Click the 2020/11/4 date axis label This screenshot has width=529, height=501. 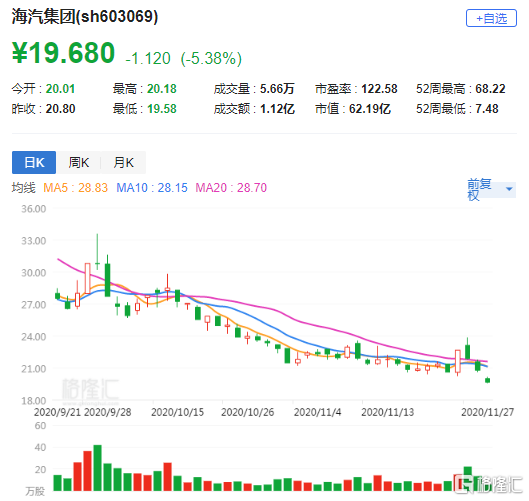click(x=317, y=412)
